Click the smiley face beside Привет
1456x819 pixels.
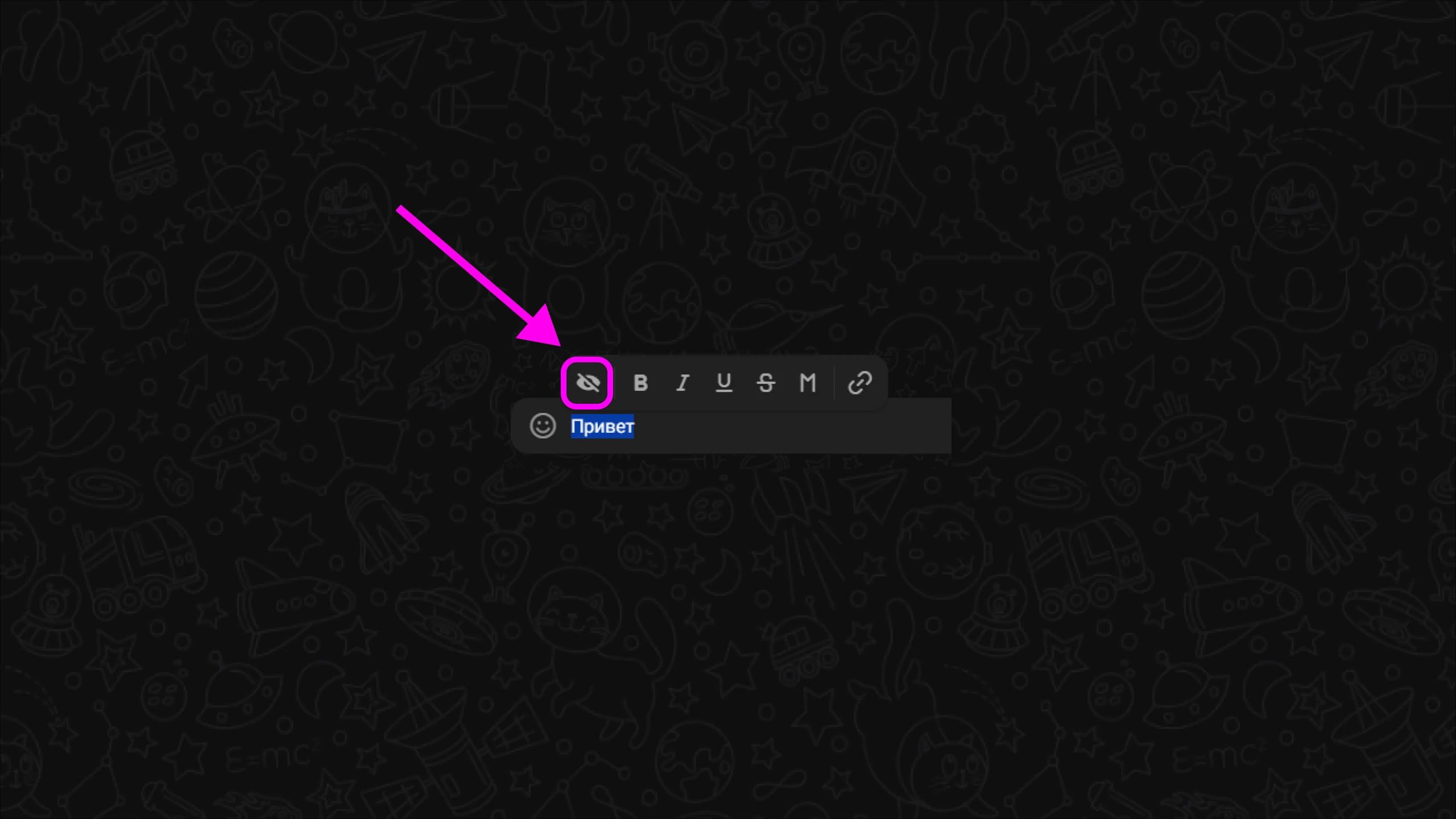(x=543, y=426)
